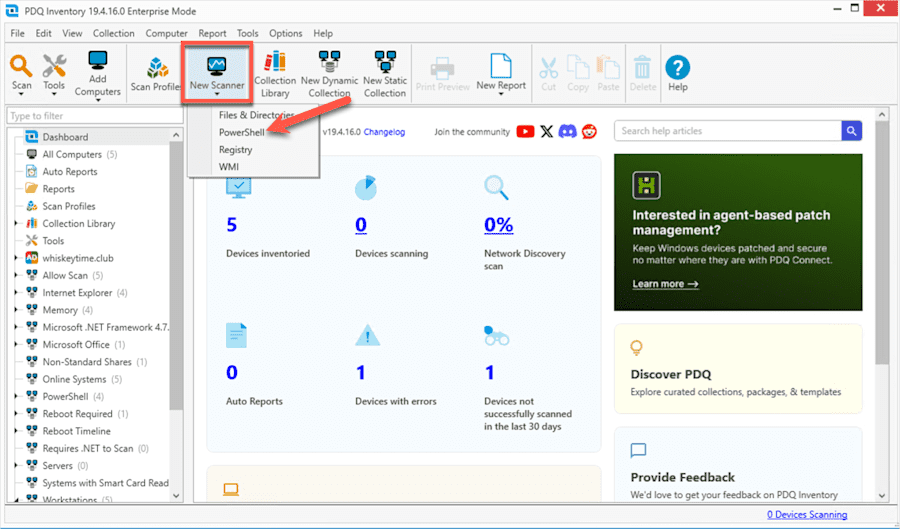Image resolution: width=900 pixels, height=529 pixels.
Task: Open the Reddit community icon
Action: click(589, 131)
